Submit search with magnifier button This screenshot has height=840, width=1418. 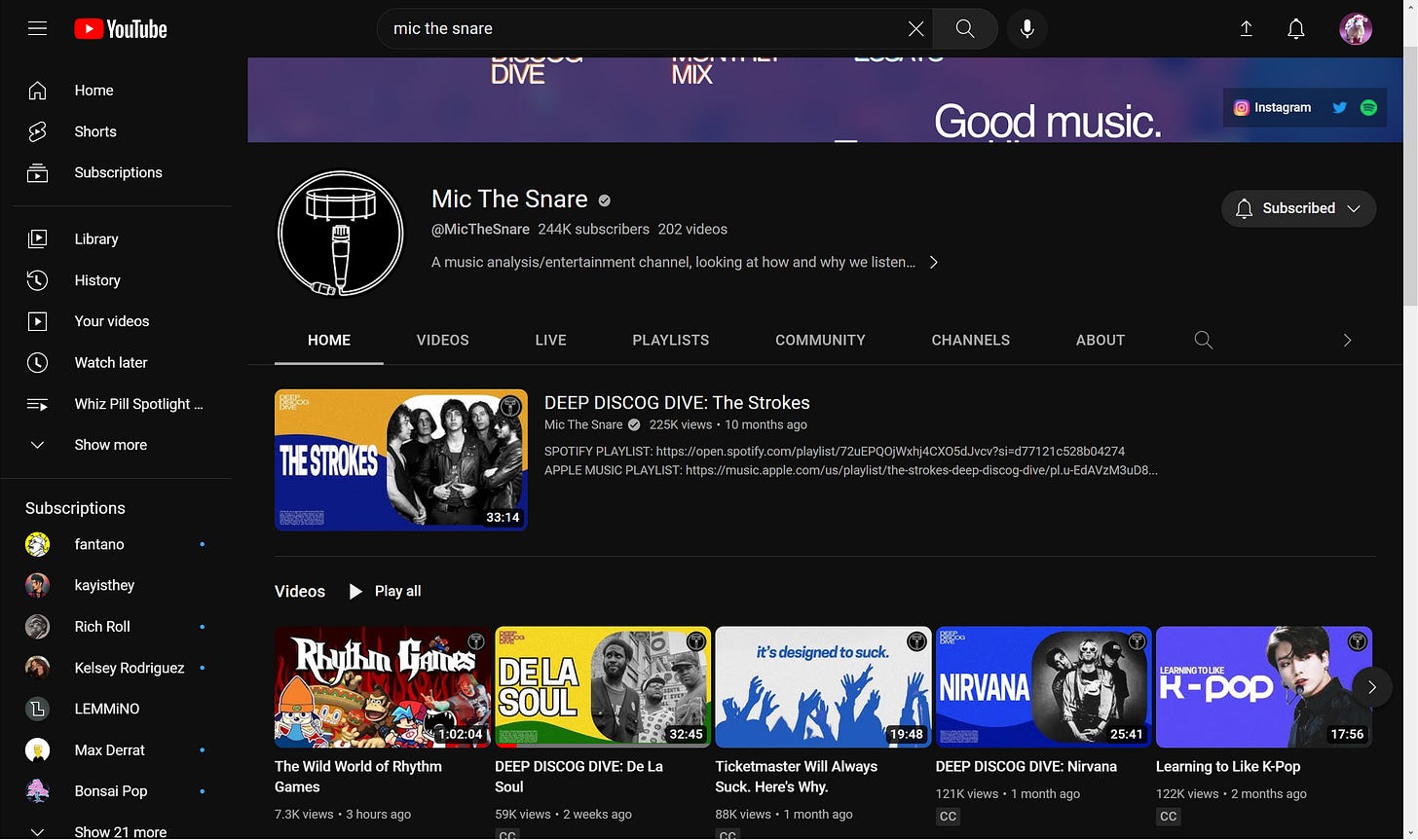(965, 29)
